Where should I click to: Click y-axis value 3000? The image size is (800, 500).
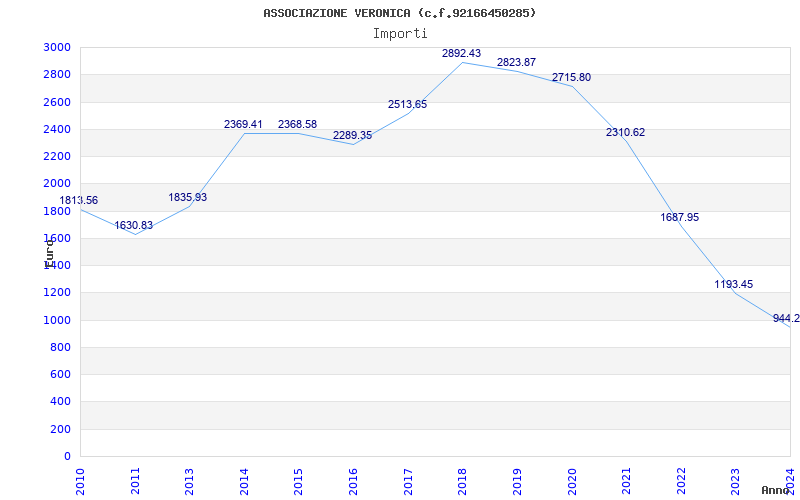pos(57,47)
